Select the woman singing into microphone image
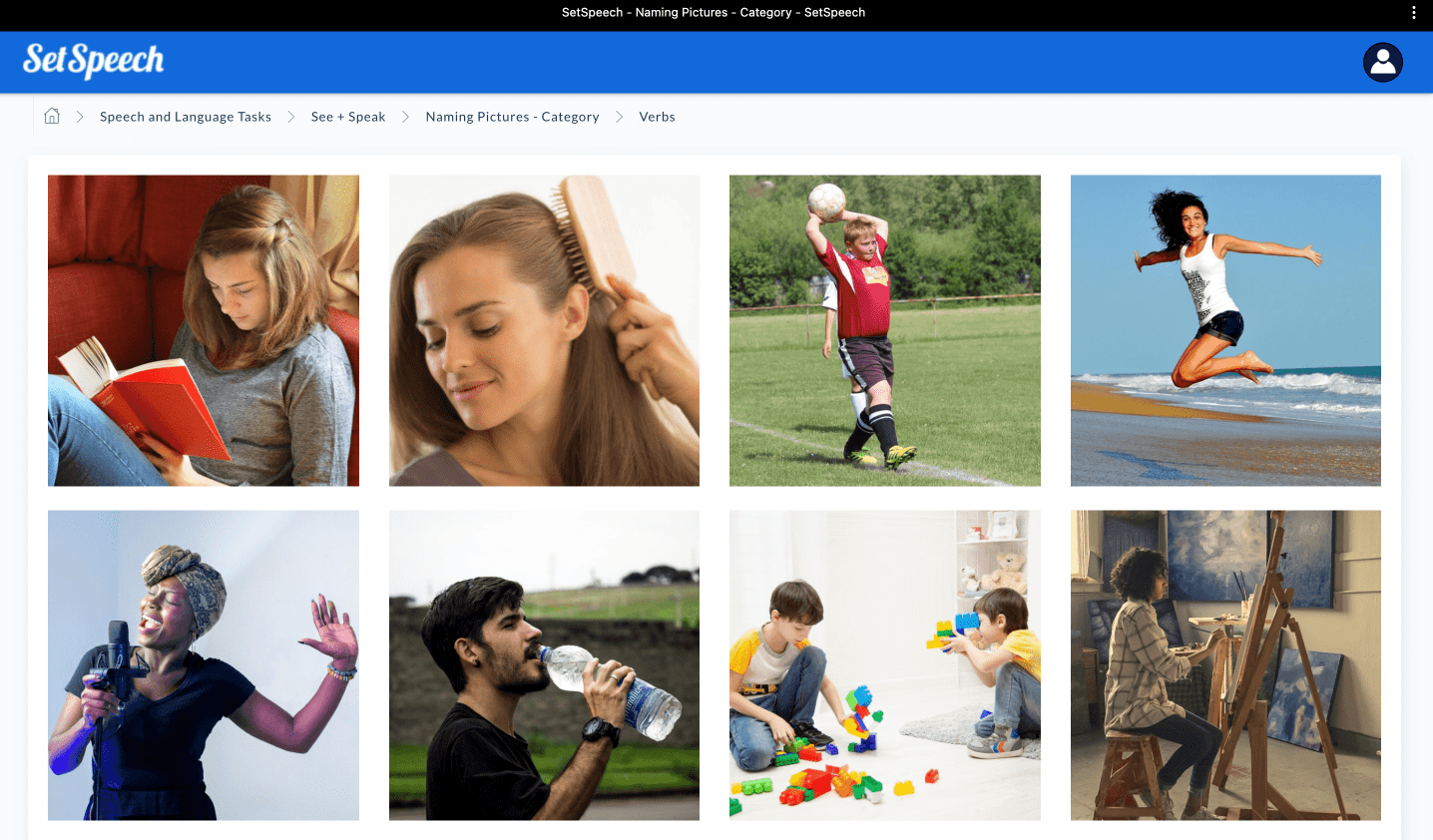1433x840 pixels. (x=204, y=665)
